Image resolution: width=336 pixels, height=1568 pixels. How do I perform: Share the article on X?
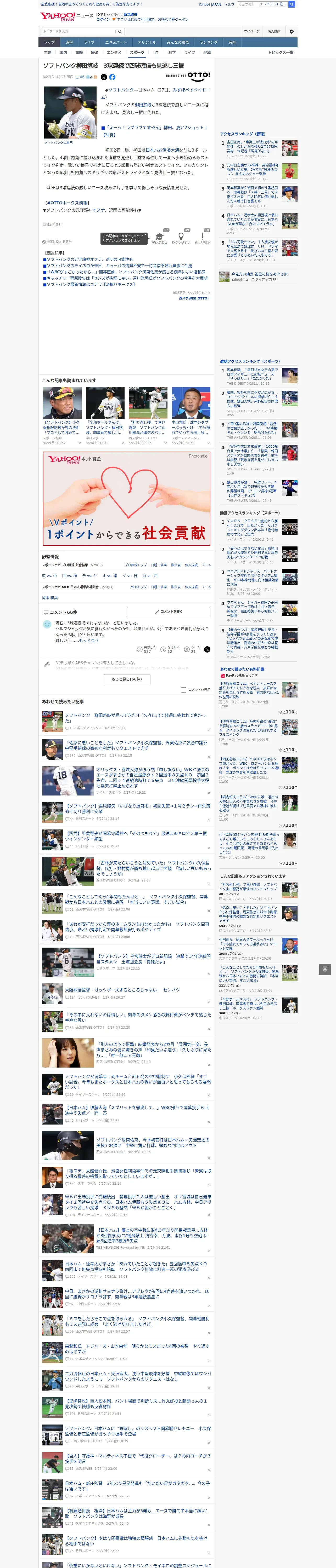click(x=104, y=77)
